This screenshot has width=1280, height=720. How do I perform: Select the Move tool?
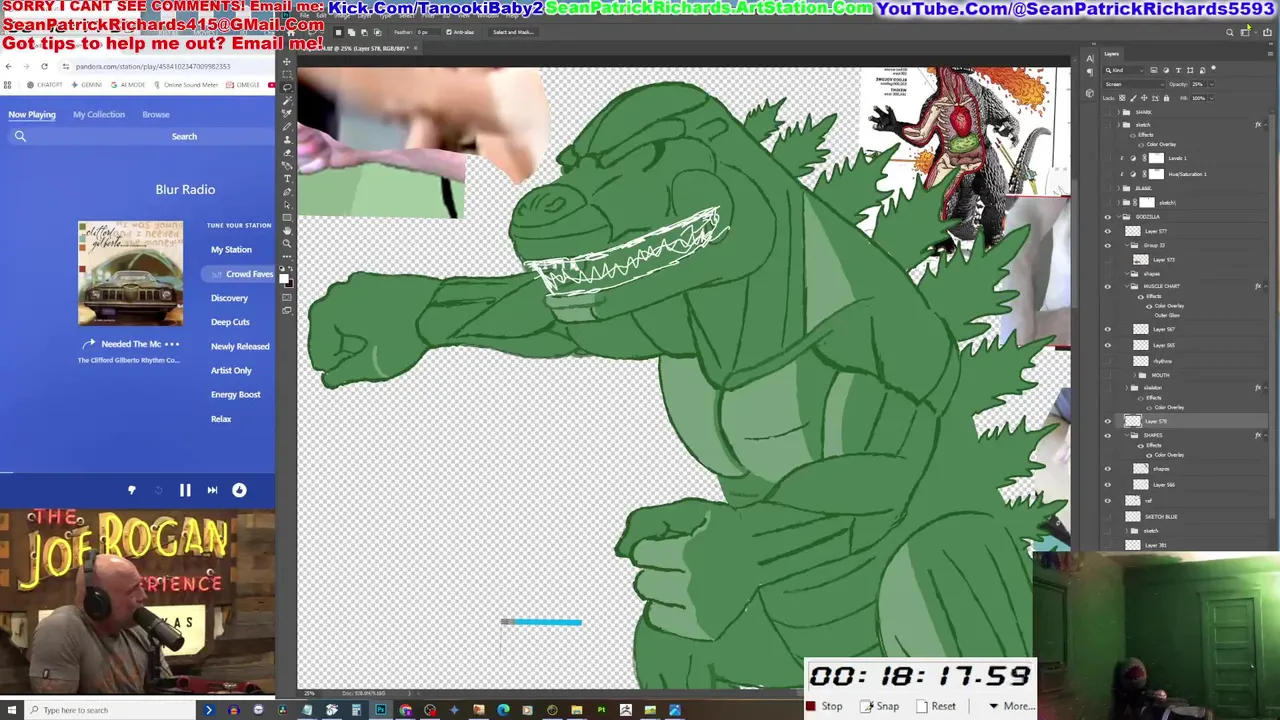(x=287, y=62)
